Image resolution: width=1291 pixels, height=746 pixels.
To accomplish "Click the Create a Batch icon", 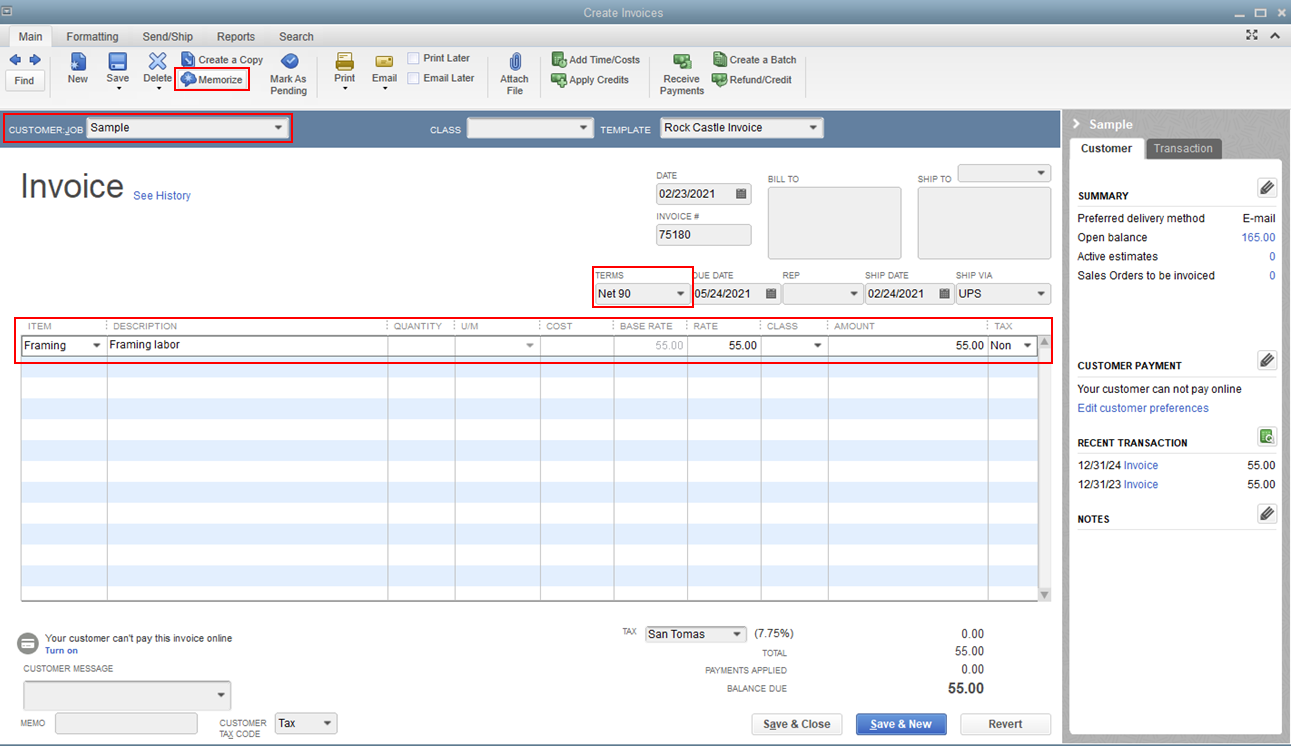I will tap(754, 59).
